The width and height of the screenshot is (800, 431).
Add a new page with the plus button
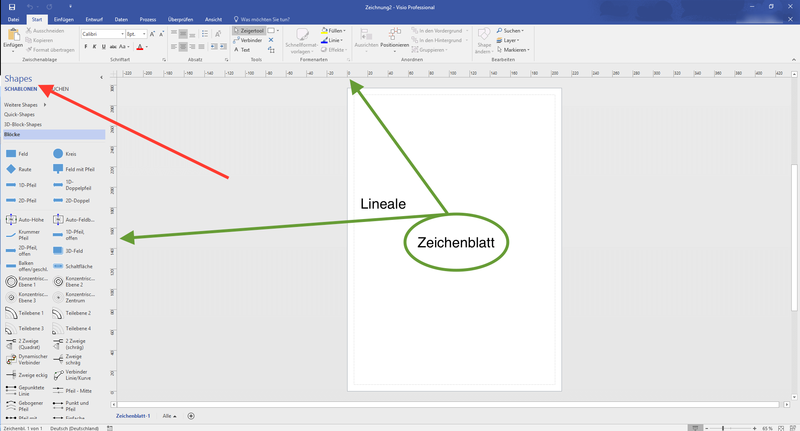click(x=191, y=415)
